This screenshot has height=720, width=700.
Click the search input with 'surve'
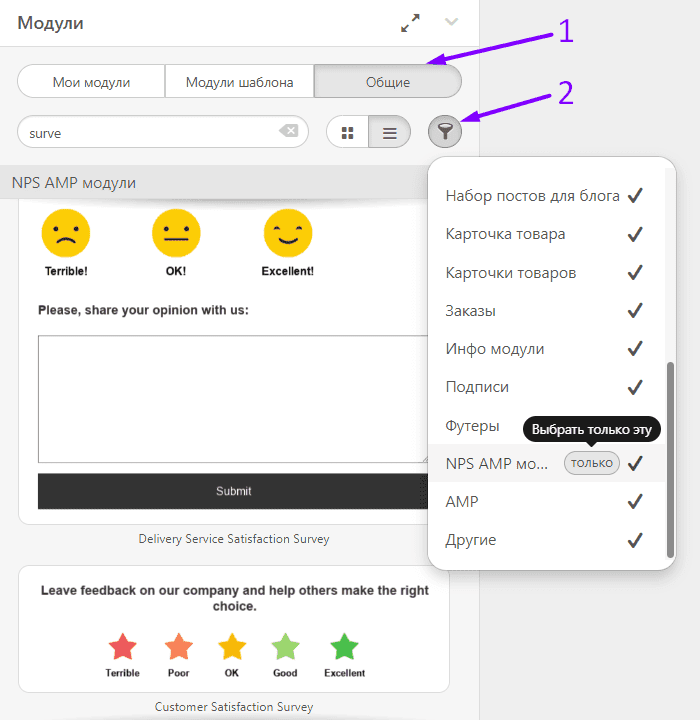[x=150, y=132]
